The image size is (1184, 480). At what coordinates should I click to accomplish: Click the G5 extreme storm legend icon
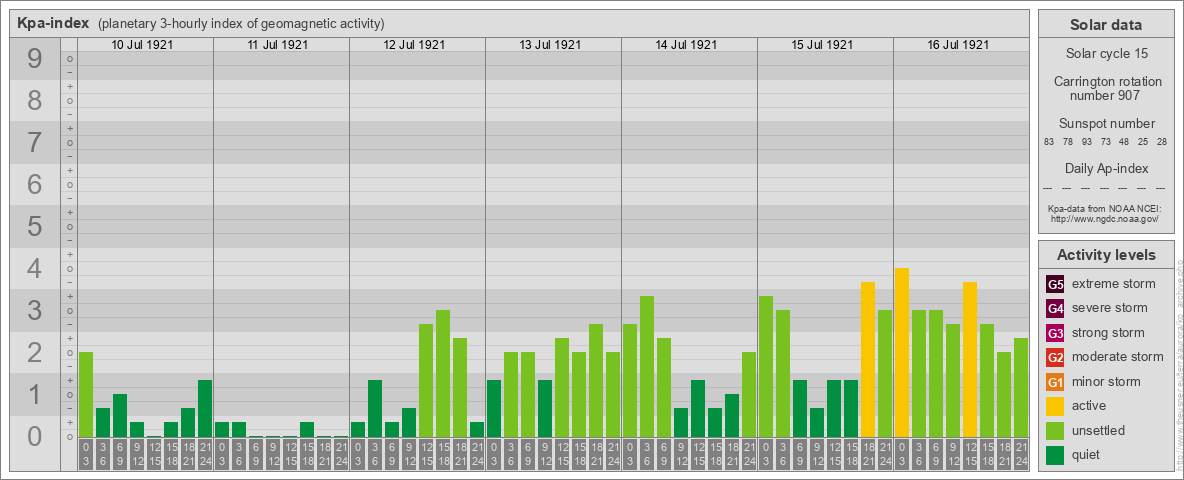click(x=1055, y=285)
